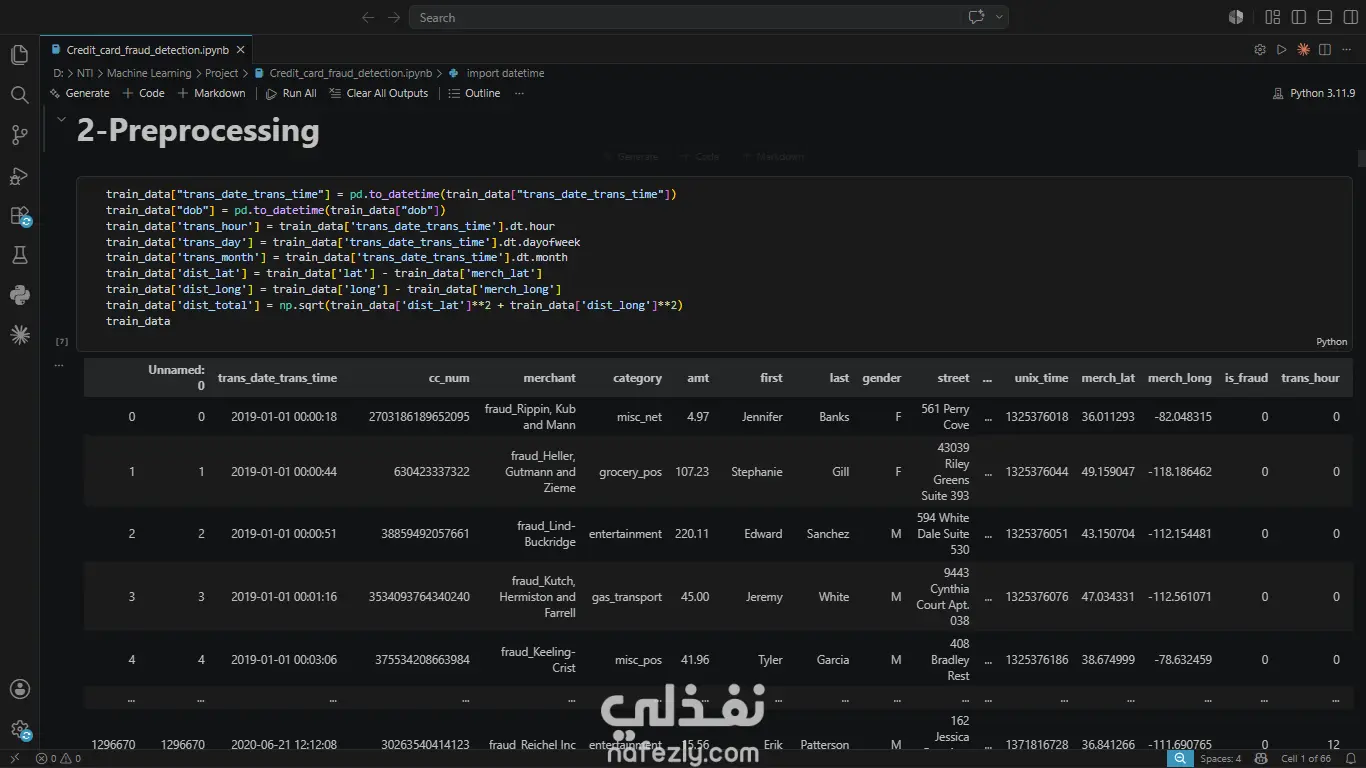Open the Explorer view in activity bar
Screen dimensions: 1366x768
(x=19, y=55)
